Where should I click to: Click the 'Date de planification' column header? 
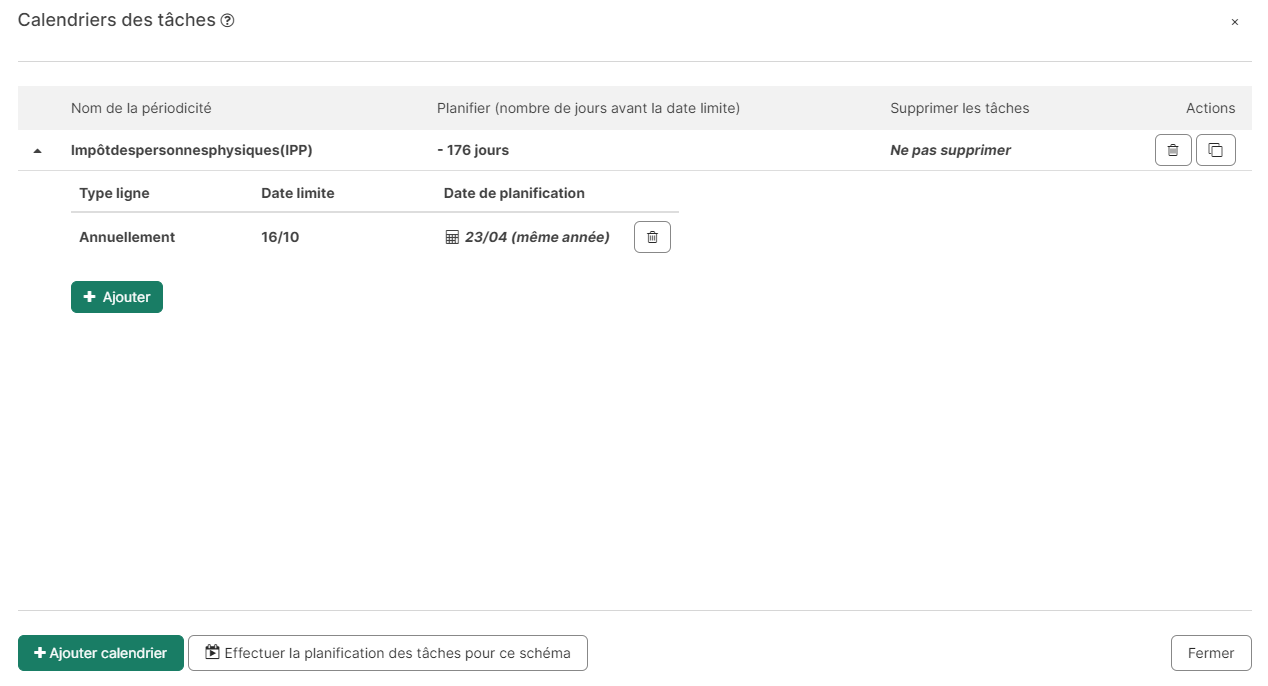(x=514, y=193)
